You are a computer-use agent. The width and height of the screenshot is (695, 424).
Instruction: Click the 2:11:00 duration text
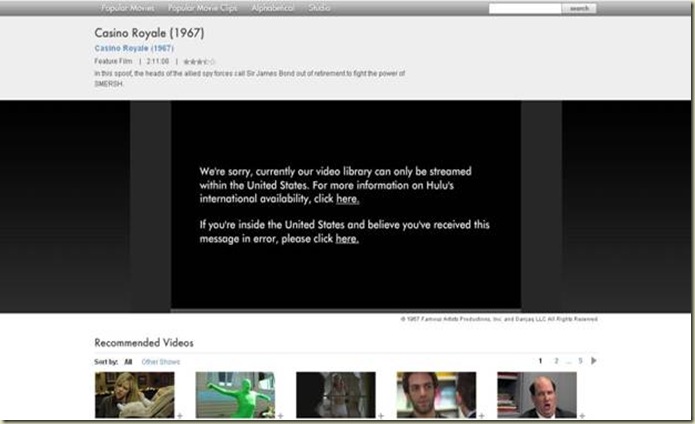(158, 61)
